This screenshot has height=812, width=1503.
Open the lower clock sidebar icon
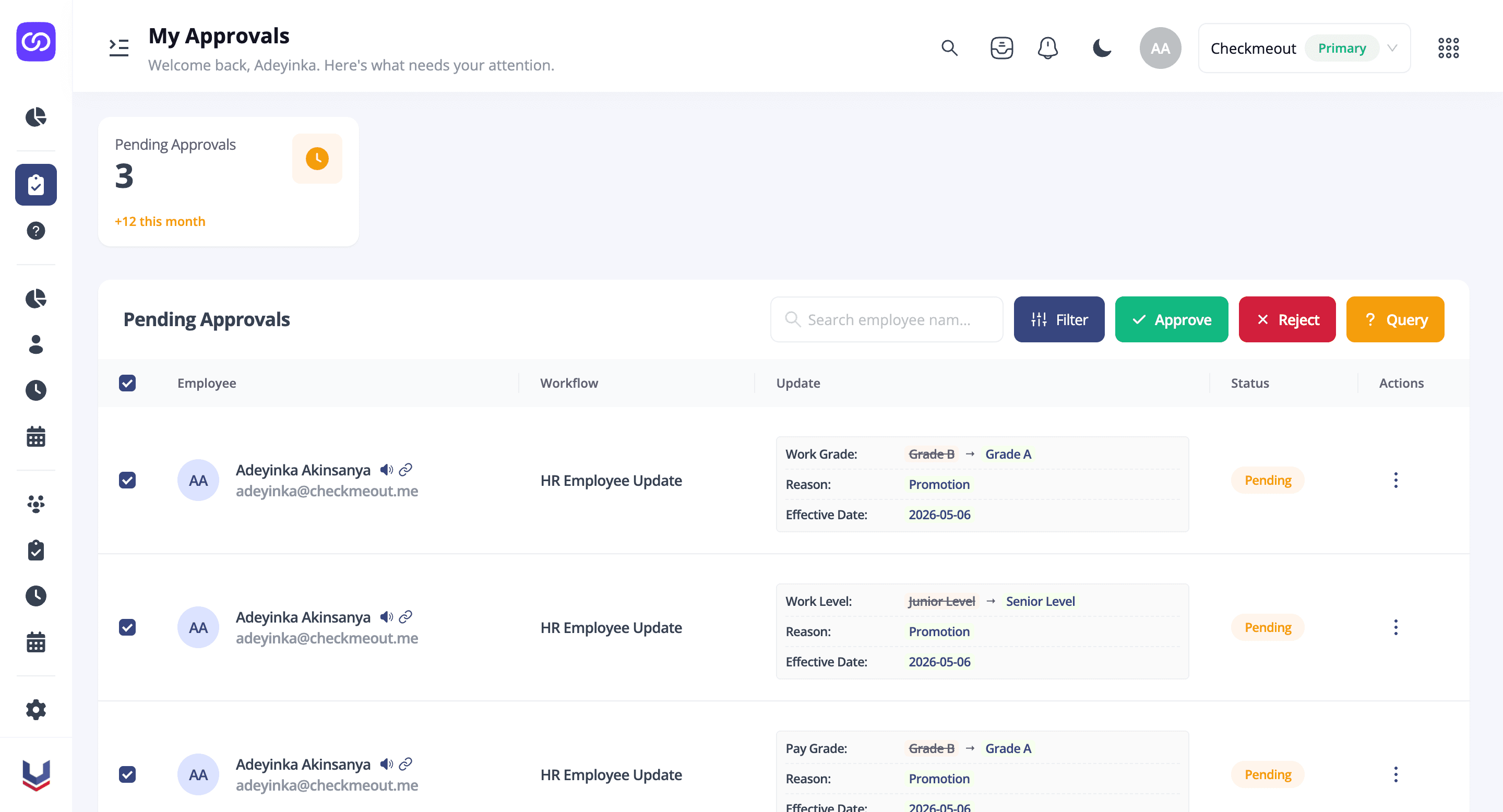[35, 595]
